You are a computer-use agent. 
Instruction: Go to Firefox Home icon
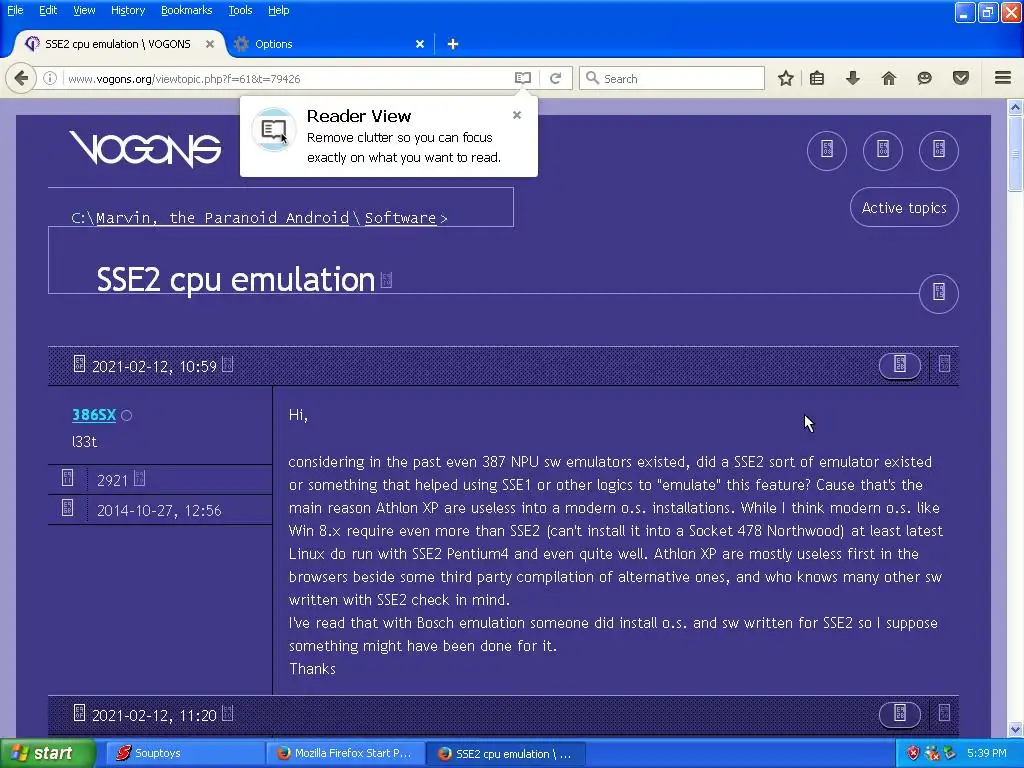point(888,78)
